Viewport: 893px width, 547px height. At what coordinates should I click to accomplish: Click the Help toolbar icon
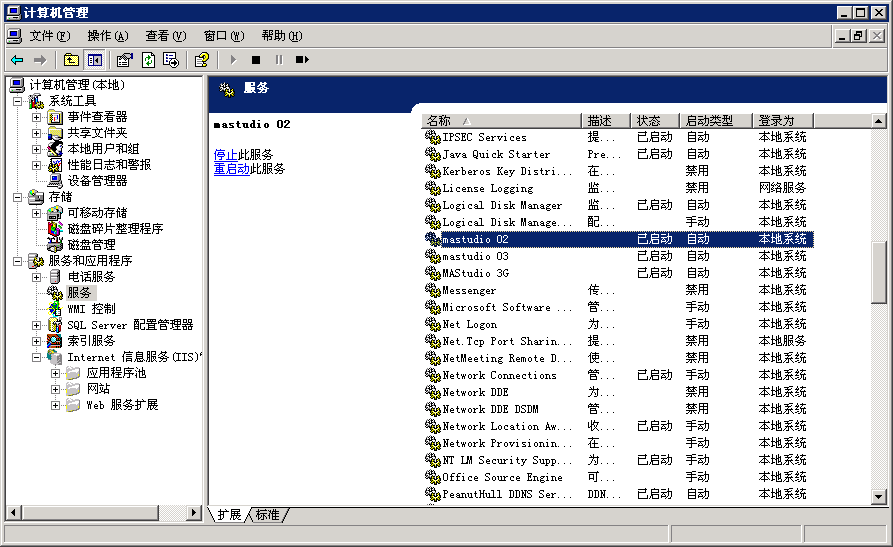[202, 60]
